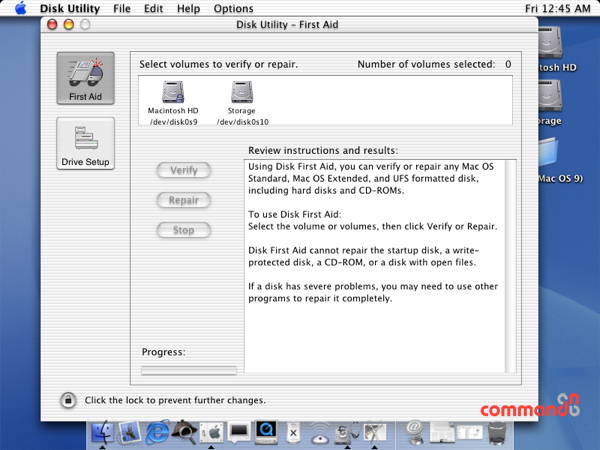The height and width of the screenshot is (450, 600).
Task: Select the Storage volume disk0s10
Action: point(242,103)
